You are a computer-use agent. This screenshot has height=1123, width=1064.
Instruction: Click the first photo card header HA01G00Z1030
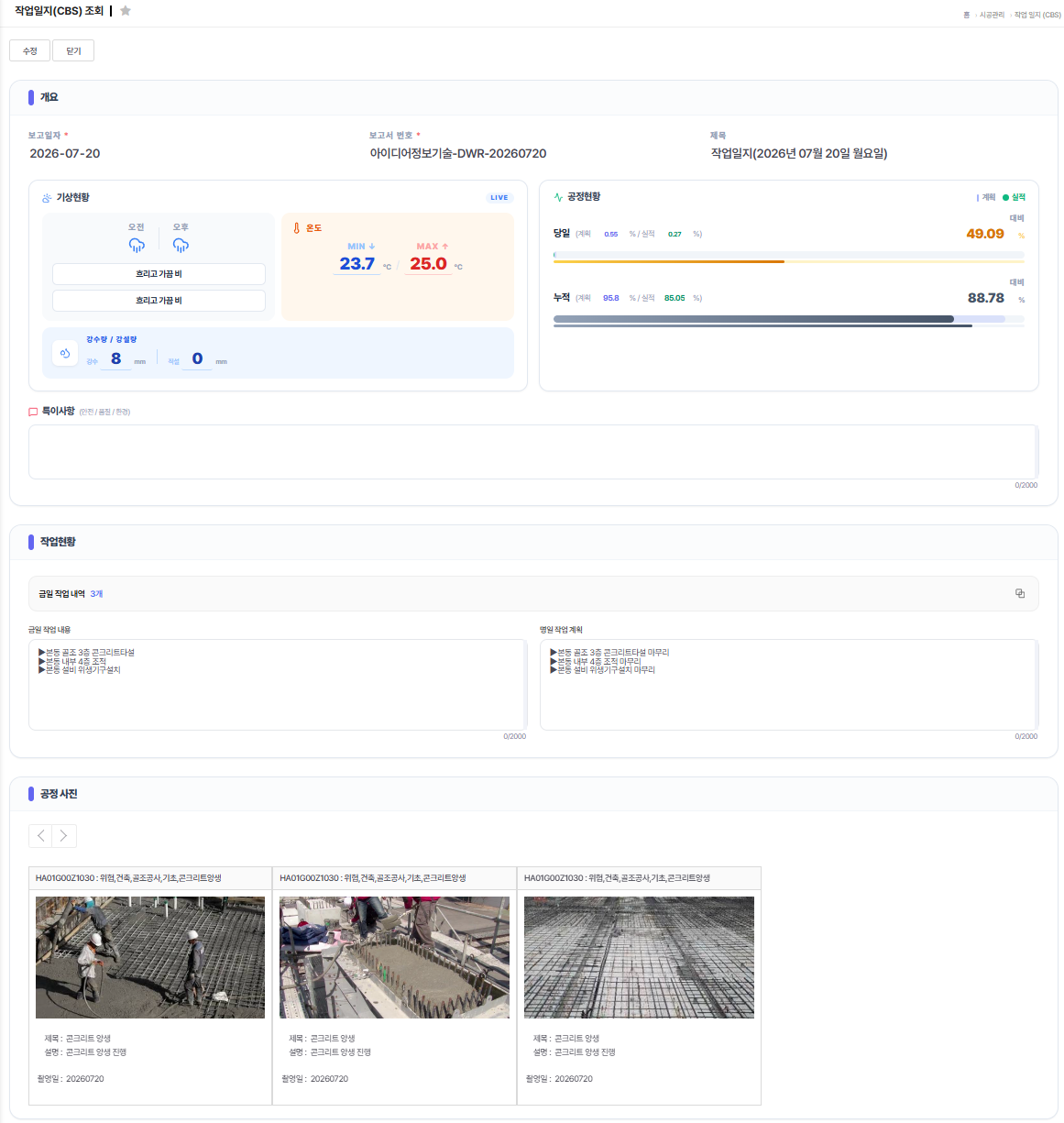pos(150,878)
